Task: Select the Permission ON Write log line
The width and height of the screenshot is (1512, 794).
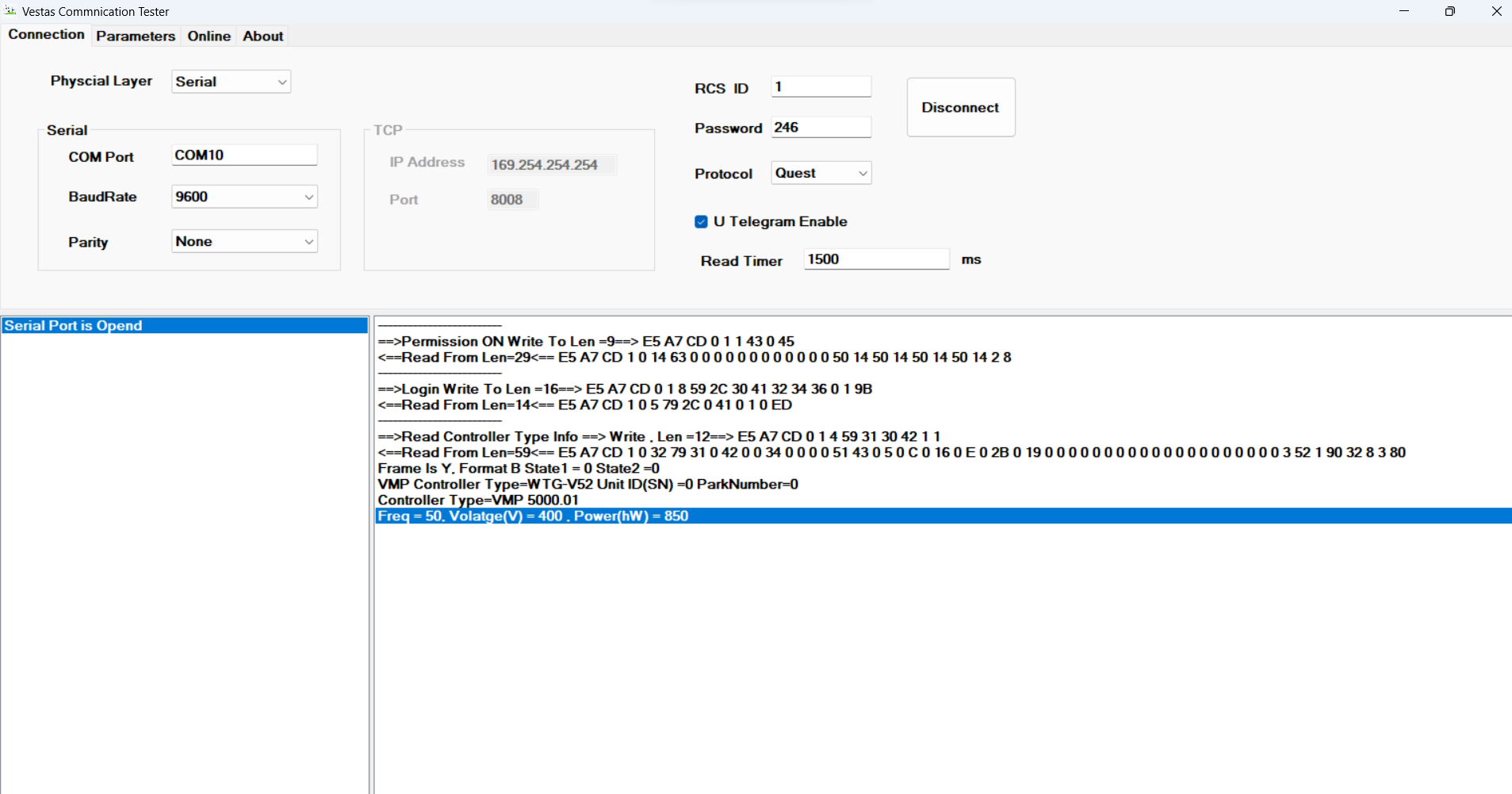Action: (x=943, y=341)
